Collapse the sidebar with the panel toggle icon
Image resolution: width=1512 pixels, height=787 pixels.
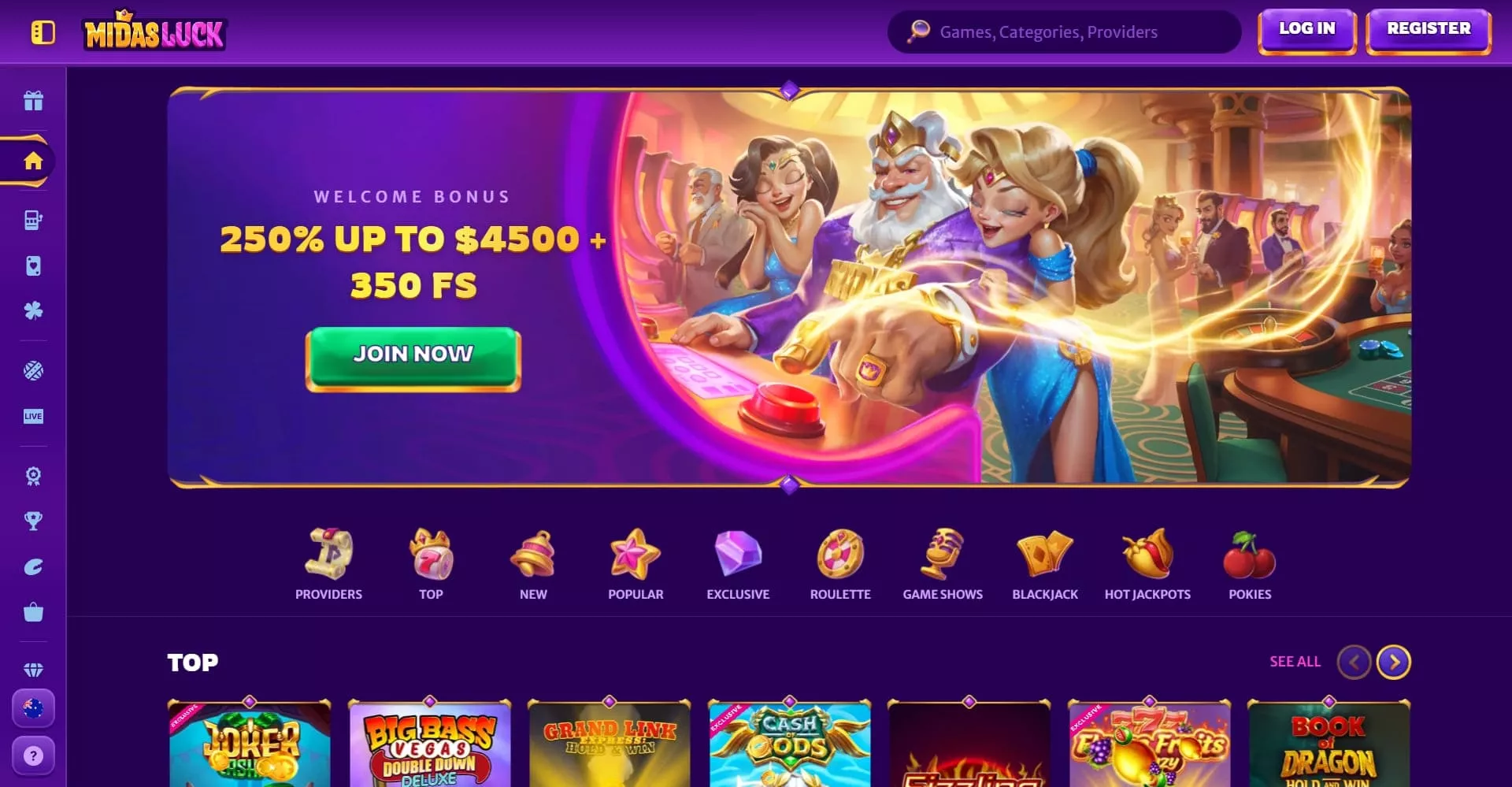pyautogui.click(x=43, y=32)
